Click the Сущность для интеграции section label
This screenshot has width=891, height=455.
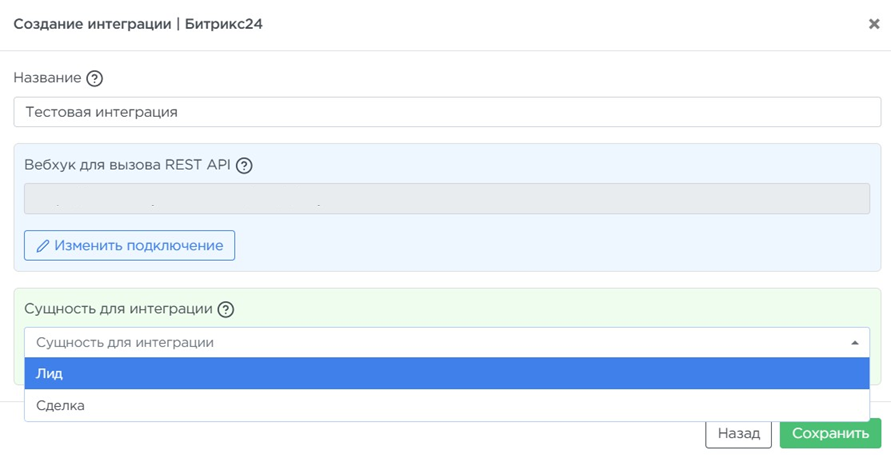coord(118,309)
